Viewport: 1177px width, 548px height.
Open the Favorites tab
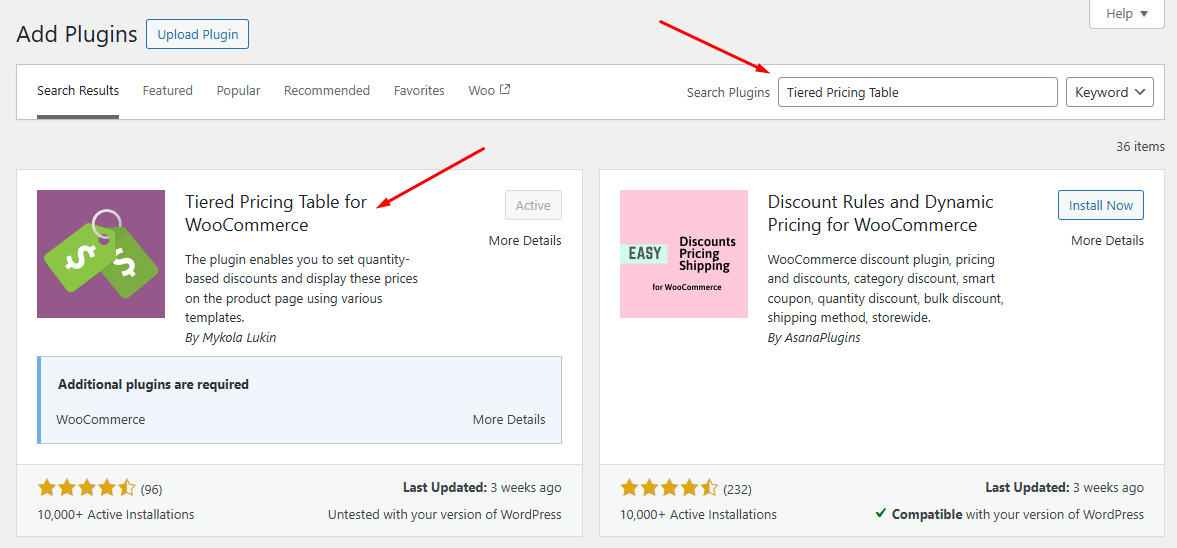[x=419, y=91]
